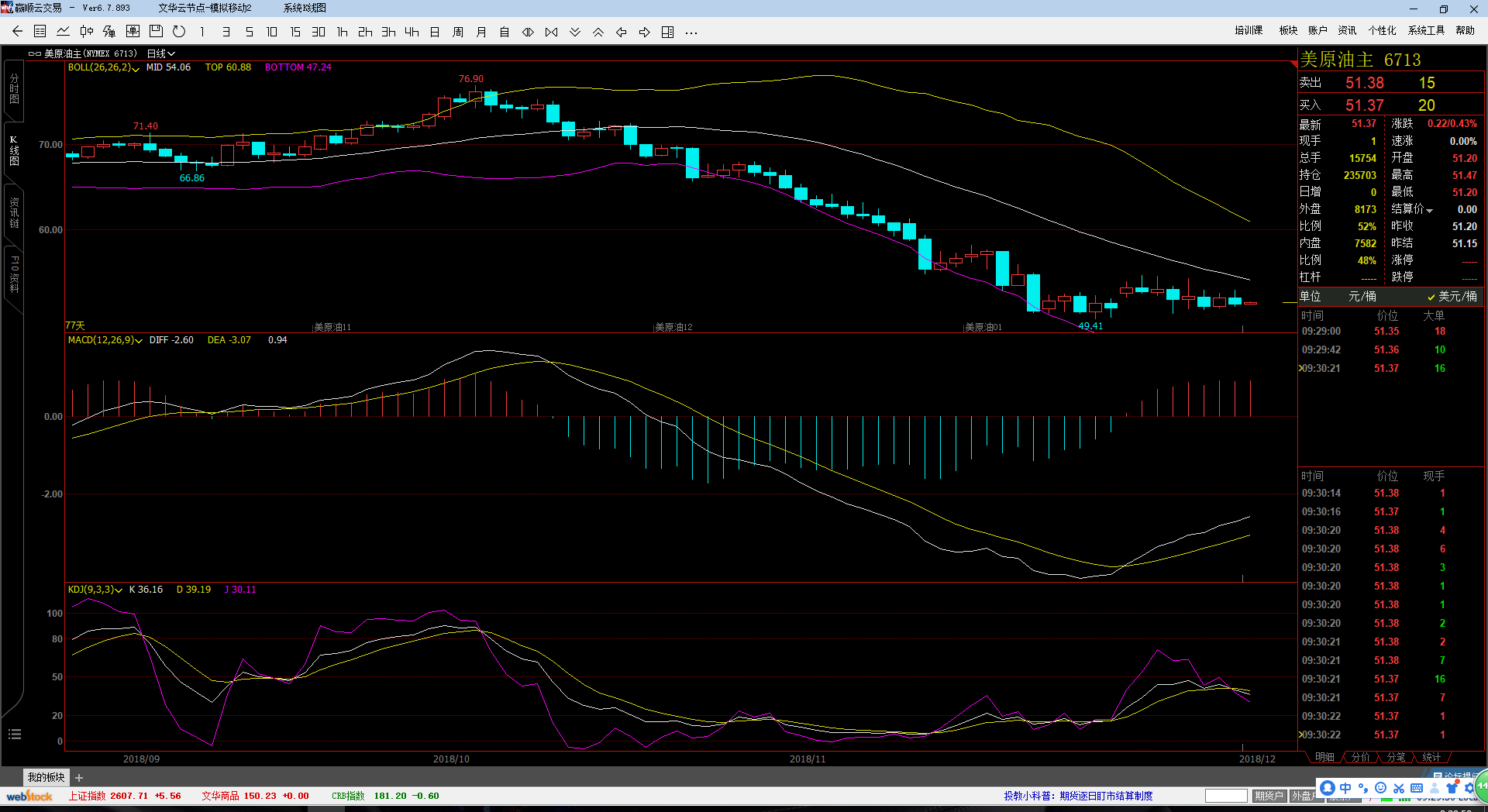Screen dimensions: 1488x812
Task: Click the save icon in the toolbar
Action: [x=156, y=32]
